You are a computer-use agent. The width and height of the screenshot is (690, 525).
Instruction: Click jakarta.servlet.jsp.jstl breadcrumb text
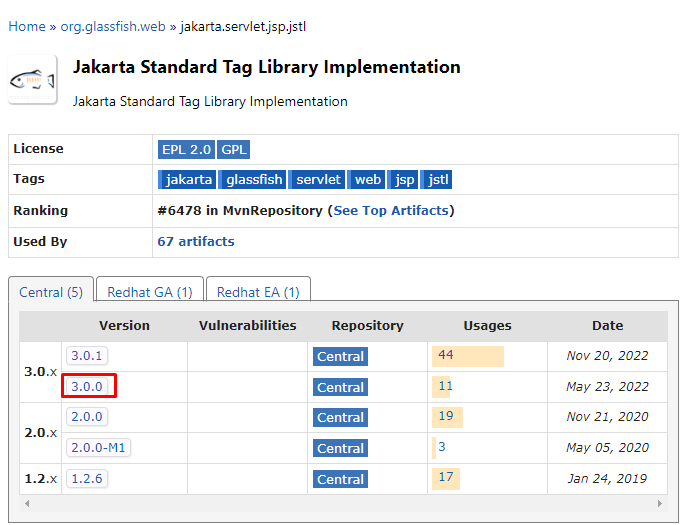(243, 26)
